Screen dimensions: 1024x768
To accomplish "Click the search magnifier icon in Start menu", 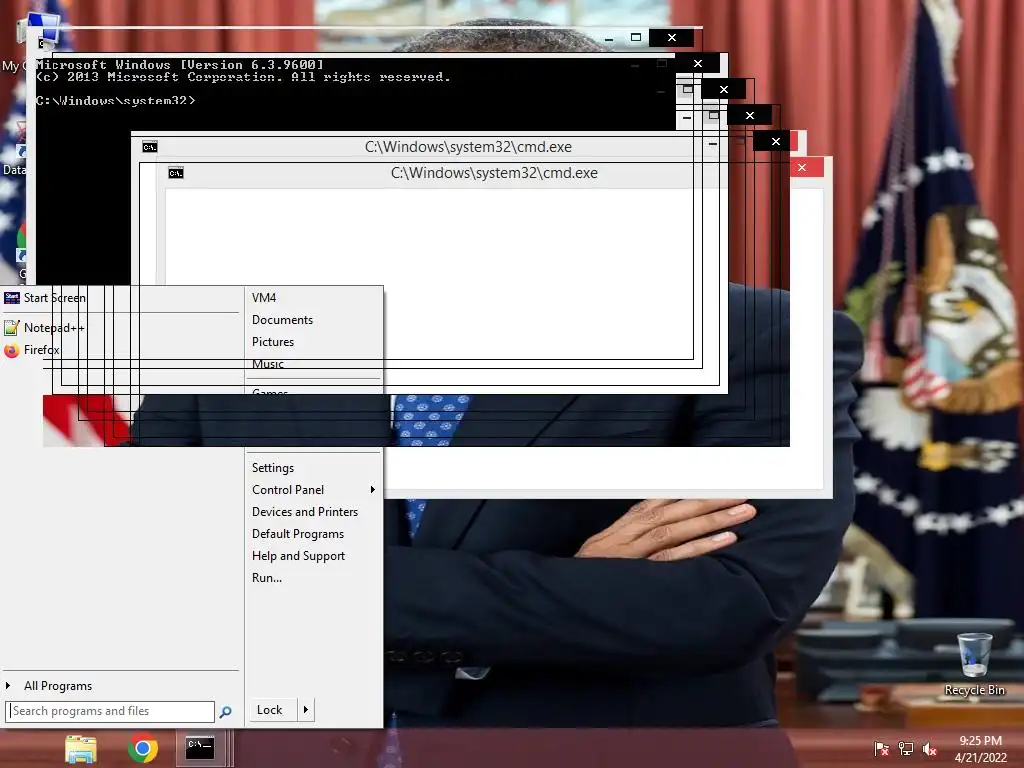I will pyautogui.click(x=225, y=712).
